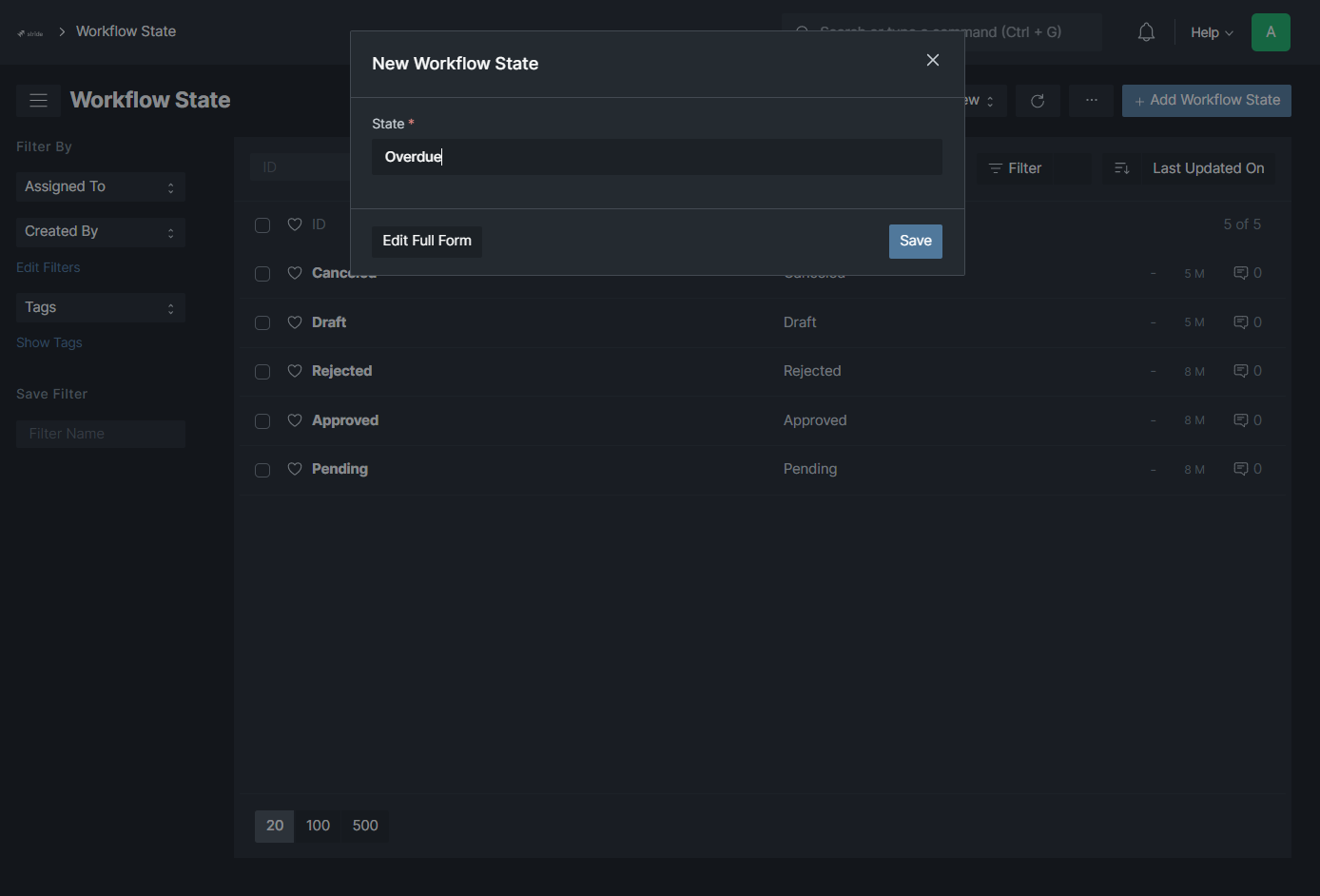Open the Edit Filters link
This screenshot has height=896, width=1320.
click(49, 267)
